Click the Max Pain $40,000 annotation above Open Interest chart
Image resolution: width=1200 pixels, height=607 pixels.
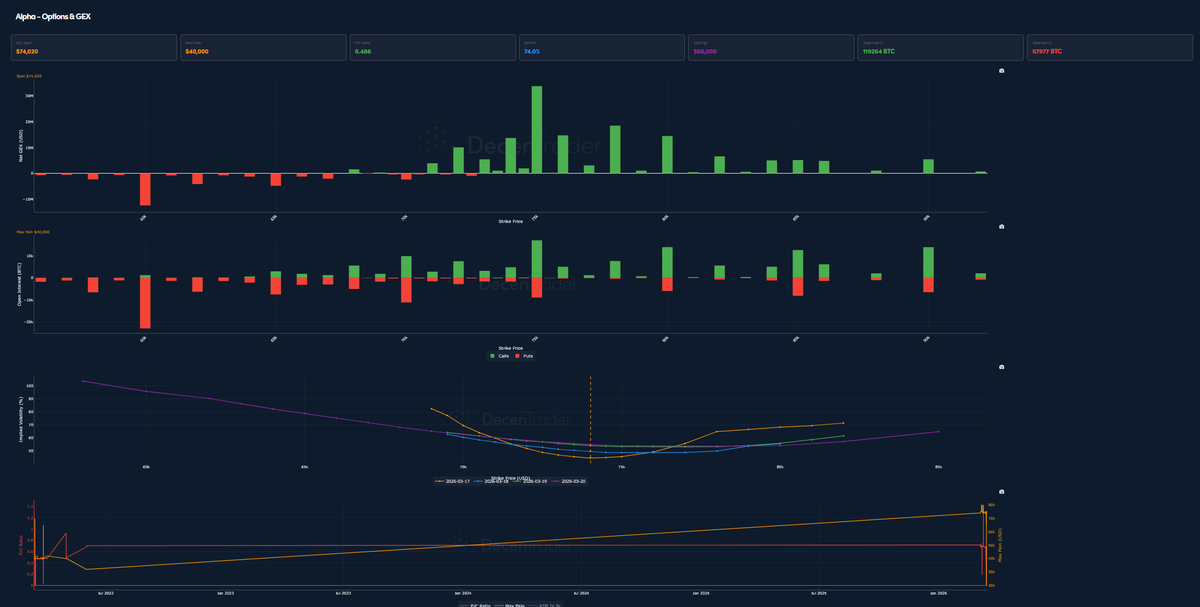[x=33, y=232]
